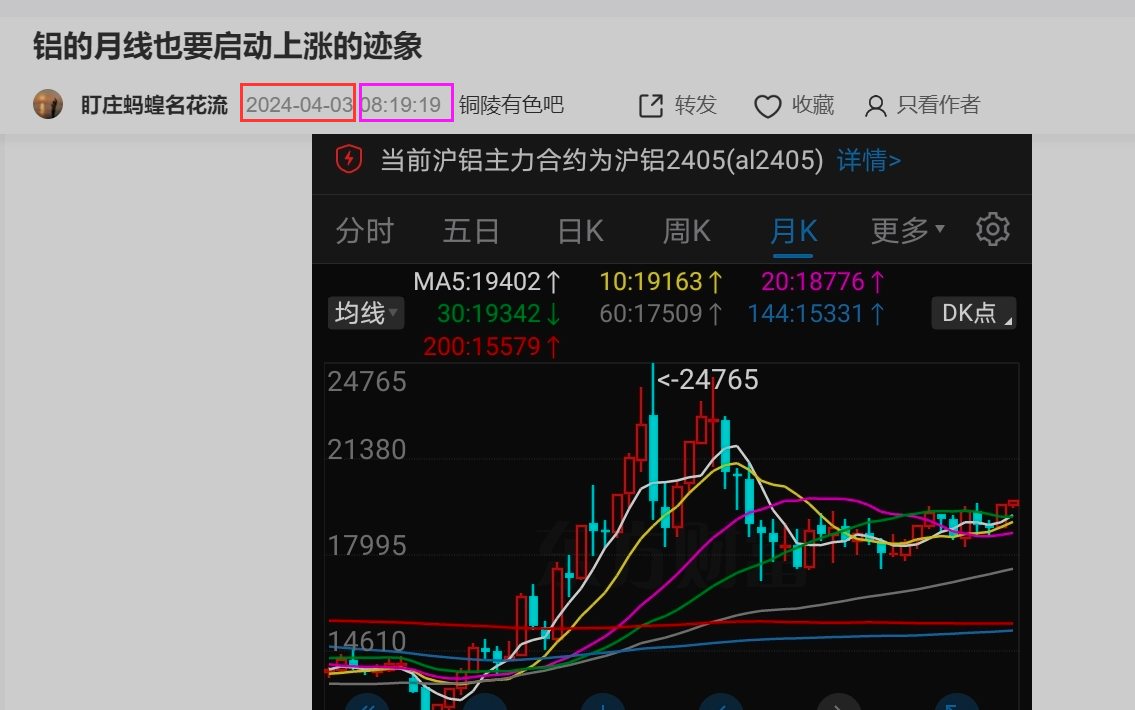Click the <-24765 peak price label

click(x=707, y=380)
